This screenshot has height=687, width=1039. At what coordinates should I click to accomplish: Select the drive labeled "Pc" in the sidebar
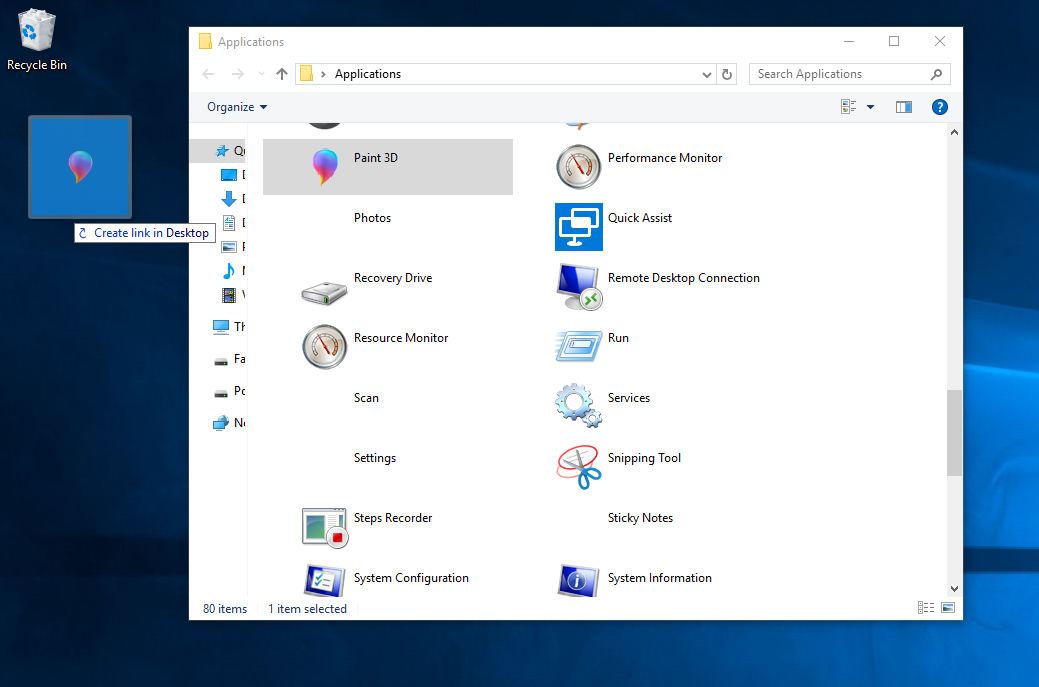tap(229, 391)
